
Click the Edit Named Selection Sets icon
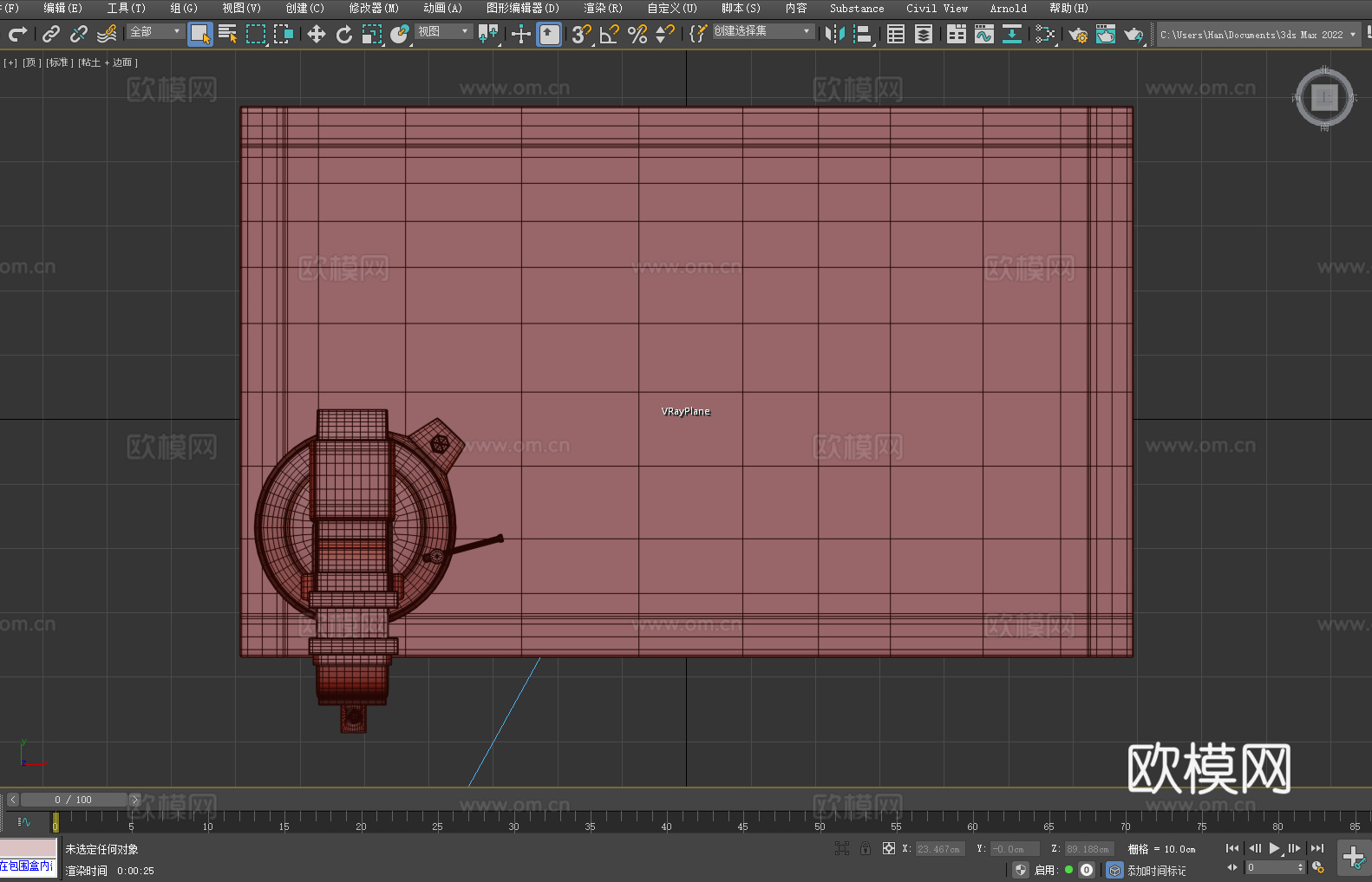coord(698,34)
